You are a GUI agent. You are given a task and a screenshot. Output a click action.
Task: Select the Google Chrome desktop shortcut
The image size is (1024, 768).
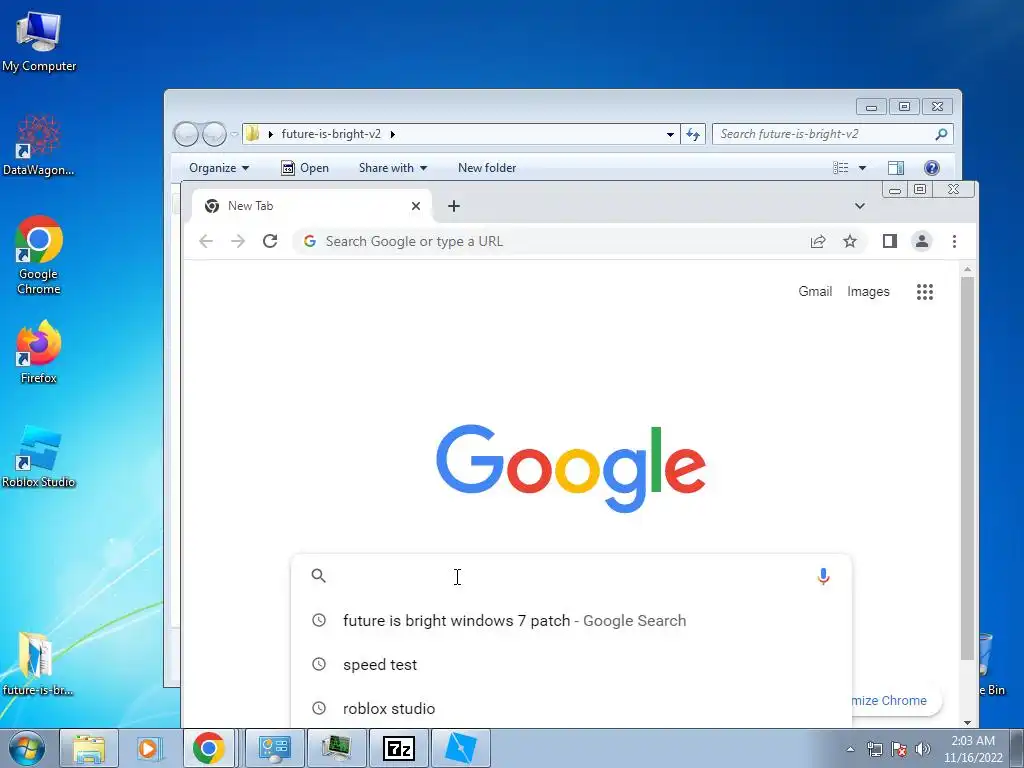pos(39,255)
